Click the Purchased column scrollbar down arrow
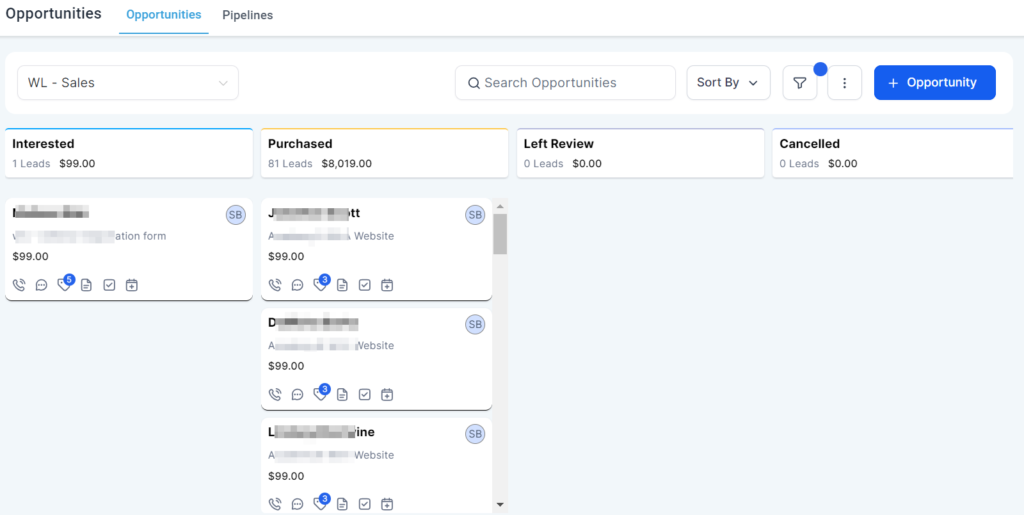The height and width of the screenshot is (515, 1024). coord(500,505)
